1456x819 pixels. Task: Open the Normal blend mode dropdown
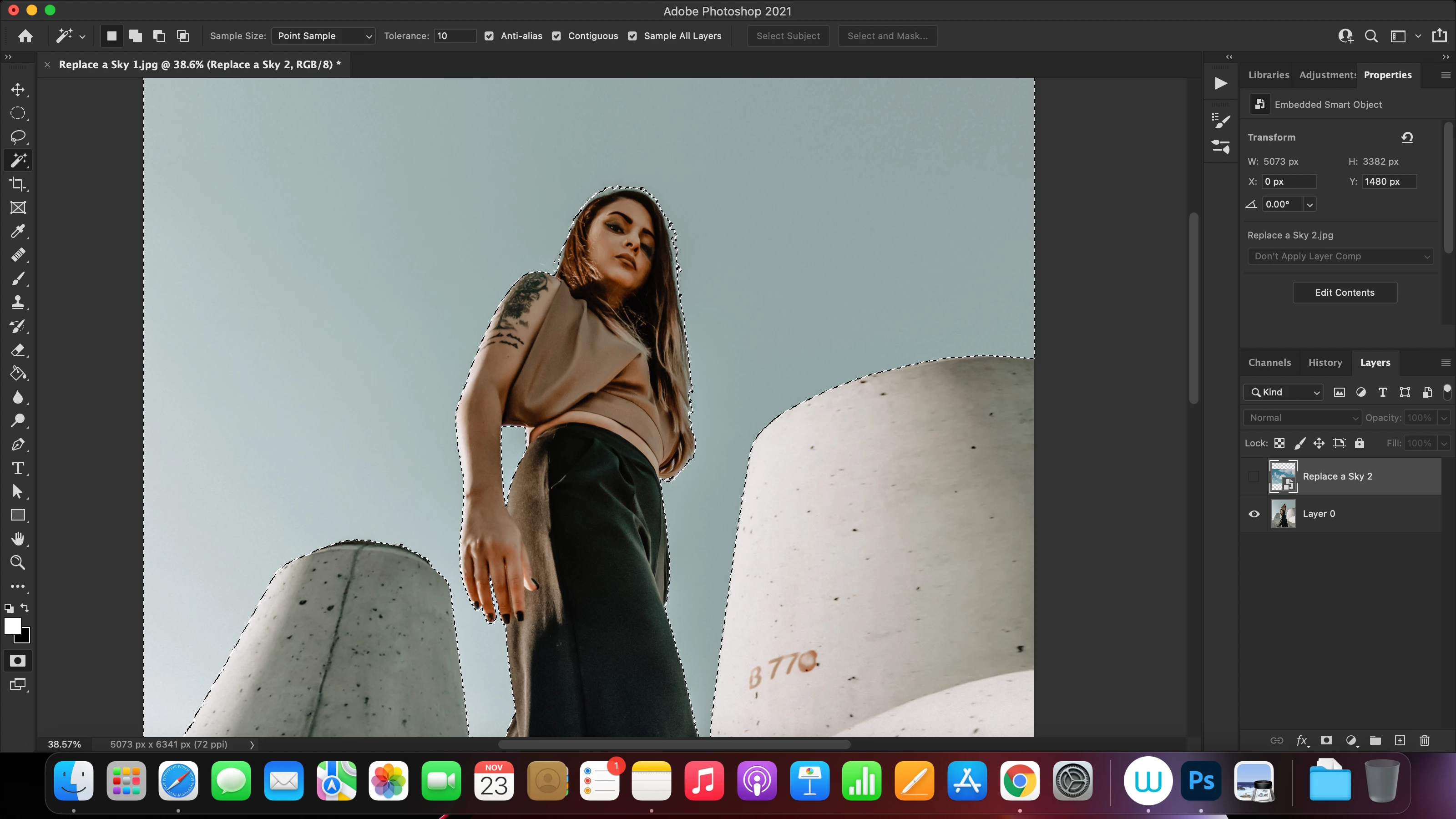1302,418
